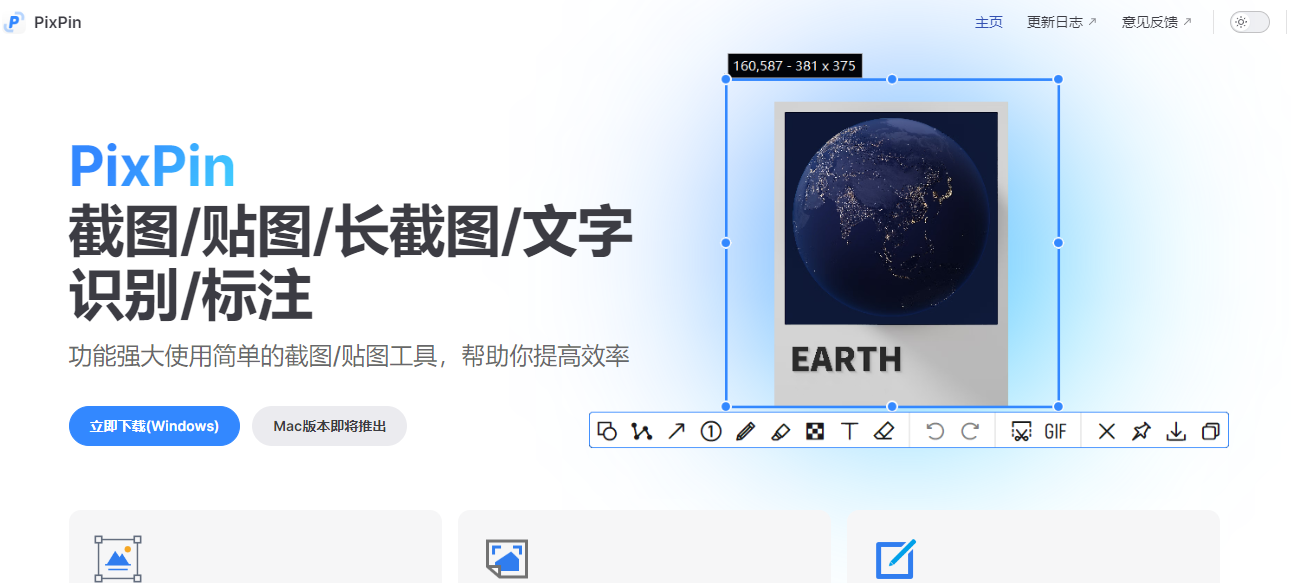Select the polyline tool
1291x583 pixels.
641,431
